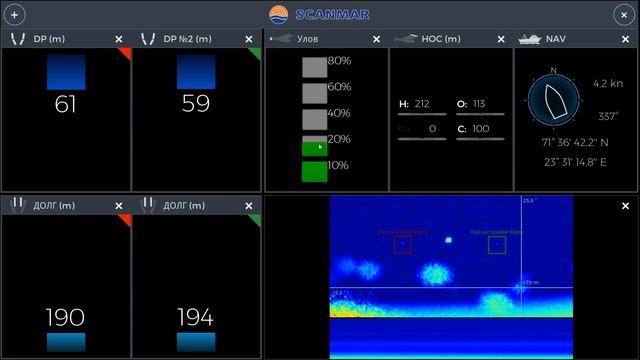Close the ДОЛГ panel showing 190
This screenshot has width=640, height=360.
(119, 206)
